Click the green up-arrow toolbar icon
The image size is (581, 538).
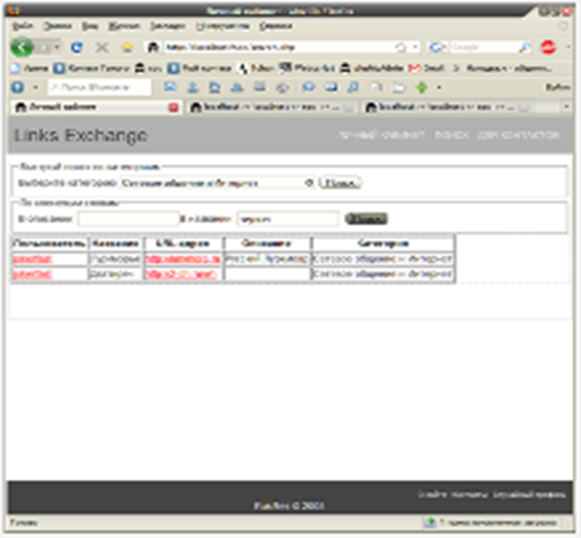click(421, 87)
